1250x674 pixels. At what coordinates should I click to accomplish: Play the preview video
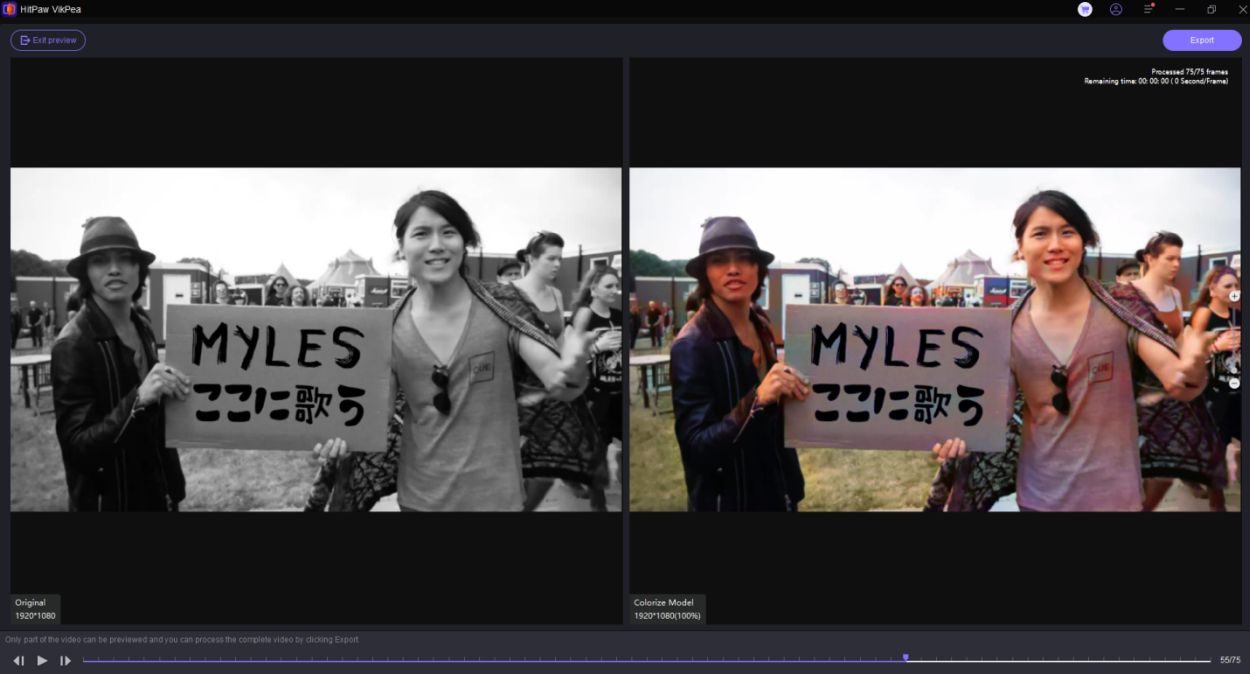[42, 660]
